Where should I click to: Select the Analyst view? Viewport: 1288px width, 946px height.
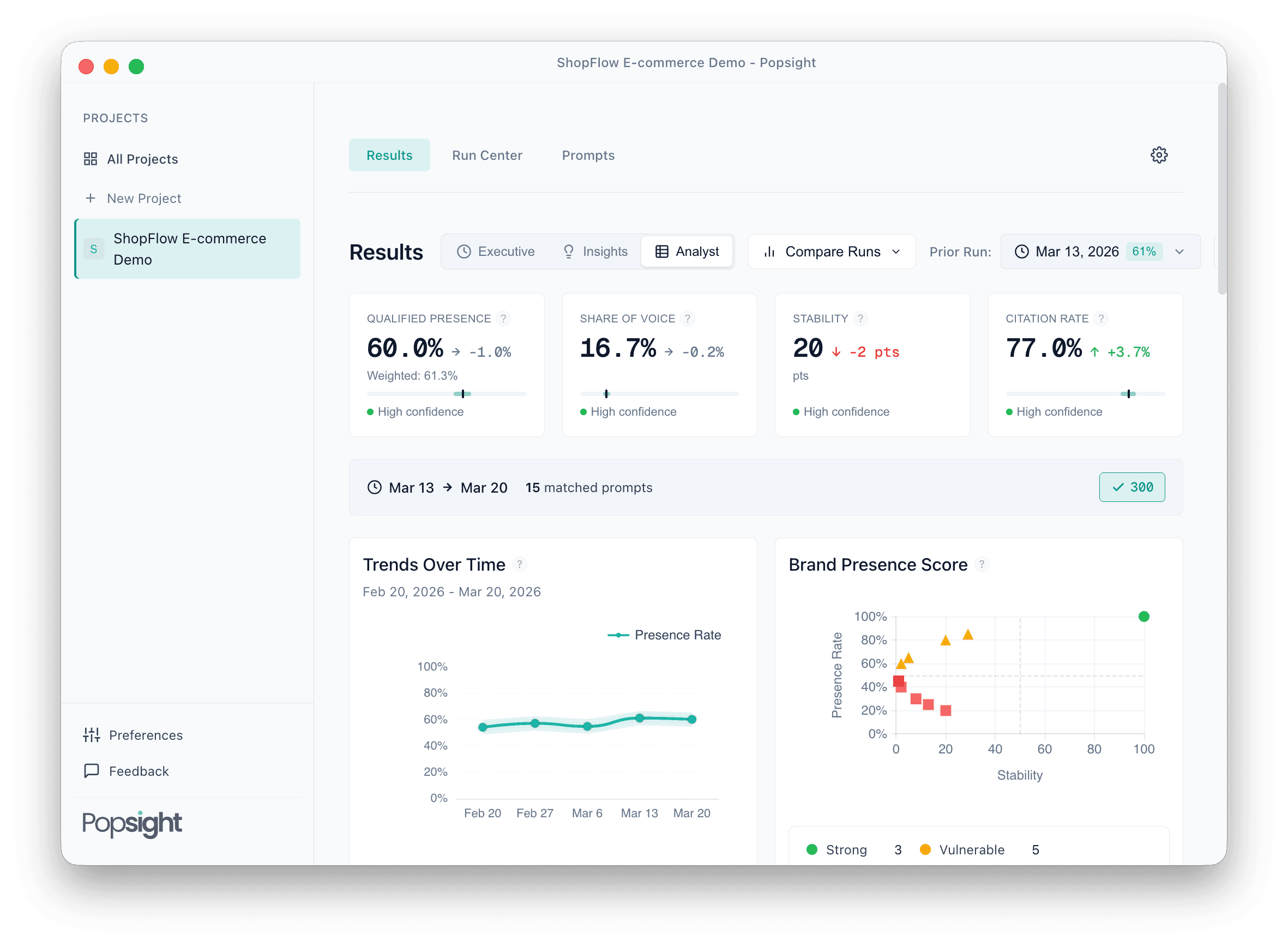pos(687,252)
